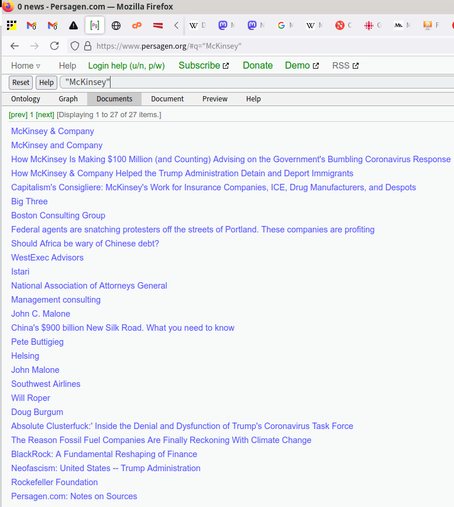Screen dimensions: 454x507
Task: Switch to the first Mastodon tab
Action: click(x=227, y=25)
